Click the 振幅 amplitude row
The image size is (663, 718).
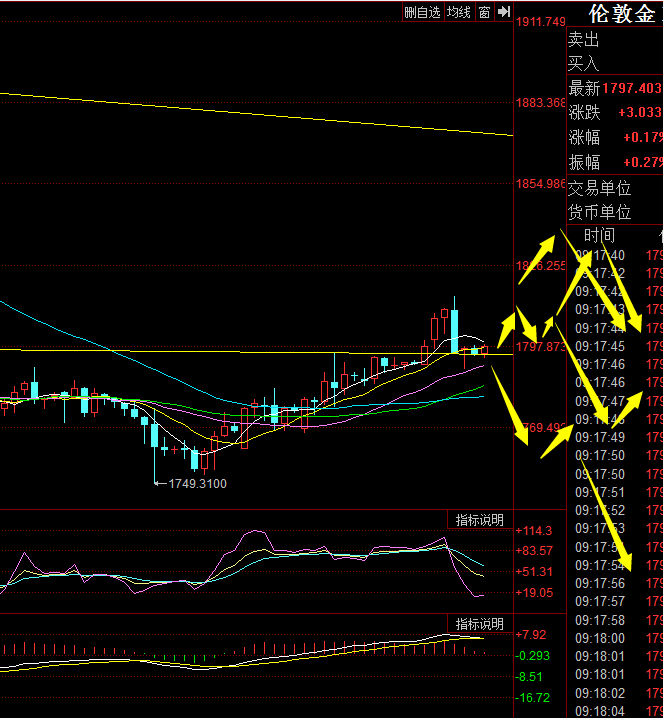tap(614, 162)
